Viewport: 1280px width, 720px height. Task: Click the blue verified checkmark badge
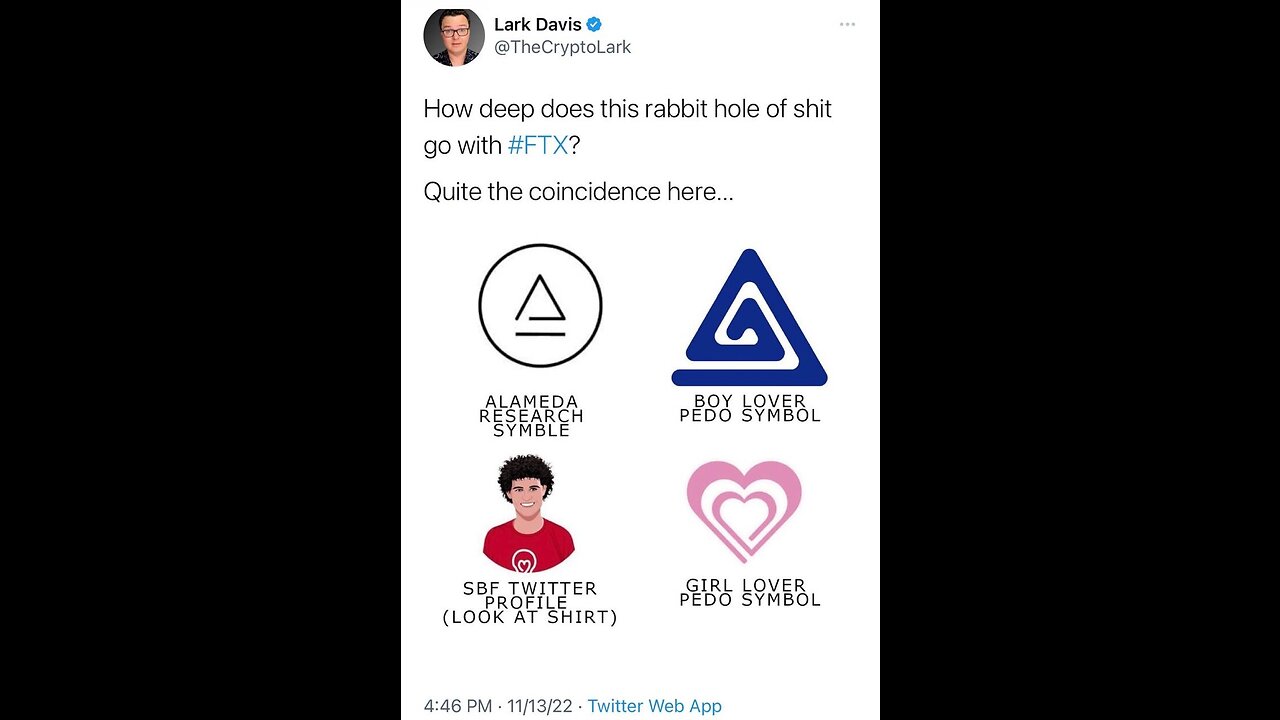pyautogui.click(x=594, y=25)
